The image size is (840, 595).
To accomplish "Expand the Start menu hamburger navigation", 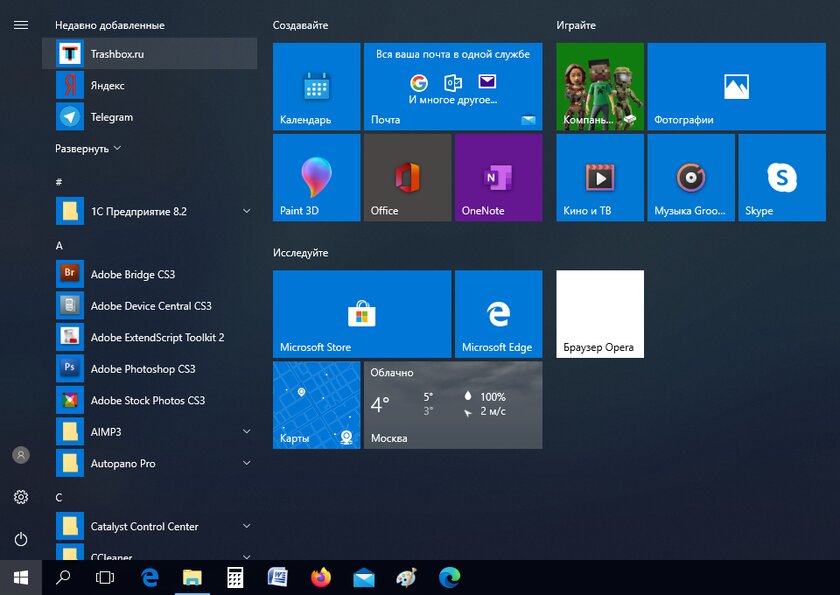I will 21,25.
